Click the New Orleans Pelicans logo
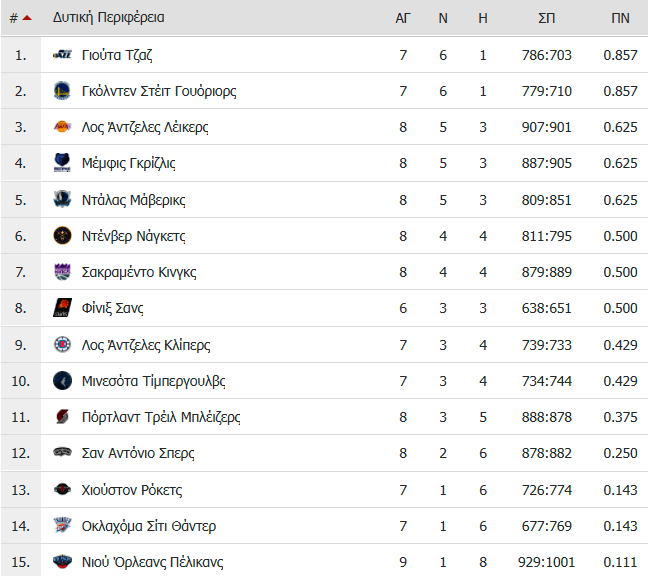Viewport: 648px width, 576px height. click(62, 562)
